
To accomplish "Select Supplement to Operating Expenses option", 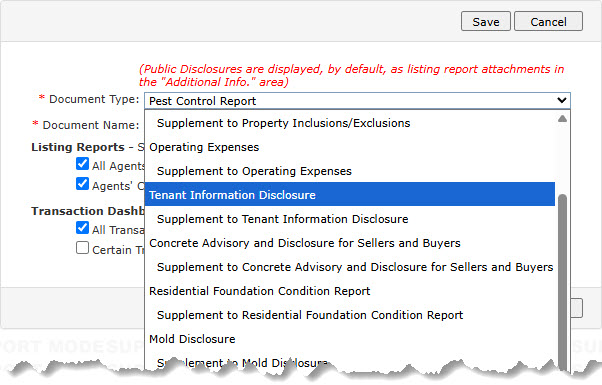I will coord(350,171).
